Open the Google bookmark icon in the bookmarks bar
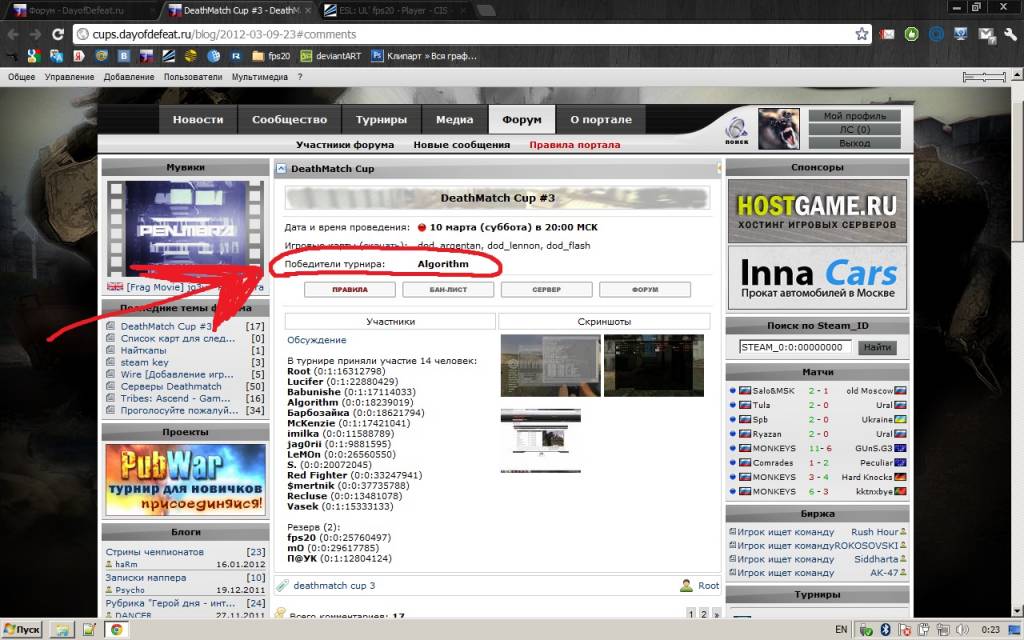This screenshot has width=1024, height=640. click(34, 56)
